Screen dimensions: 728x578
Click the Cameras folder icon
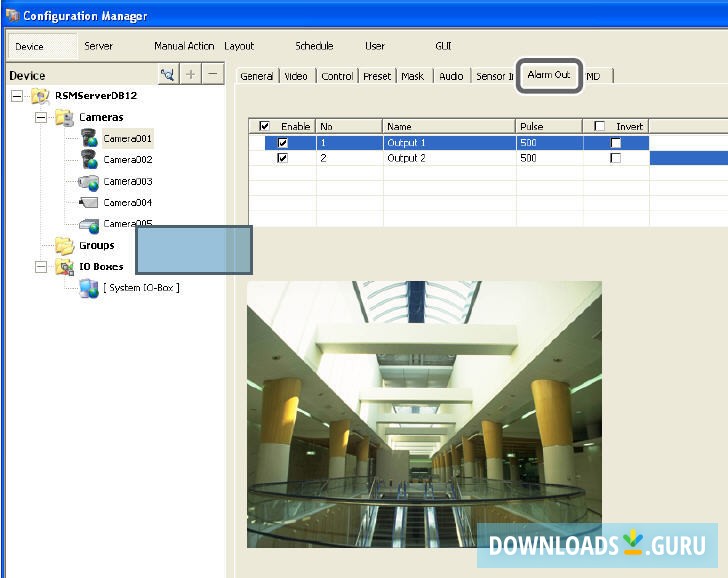coord(64,117)
